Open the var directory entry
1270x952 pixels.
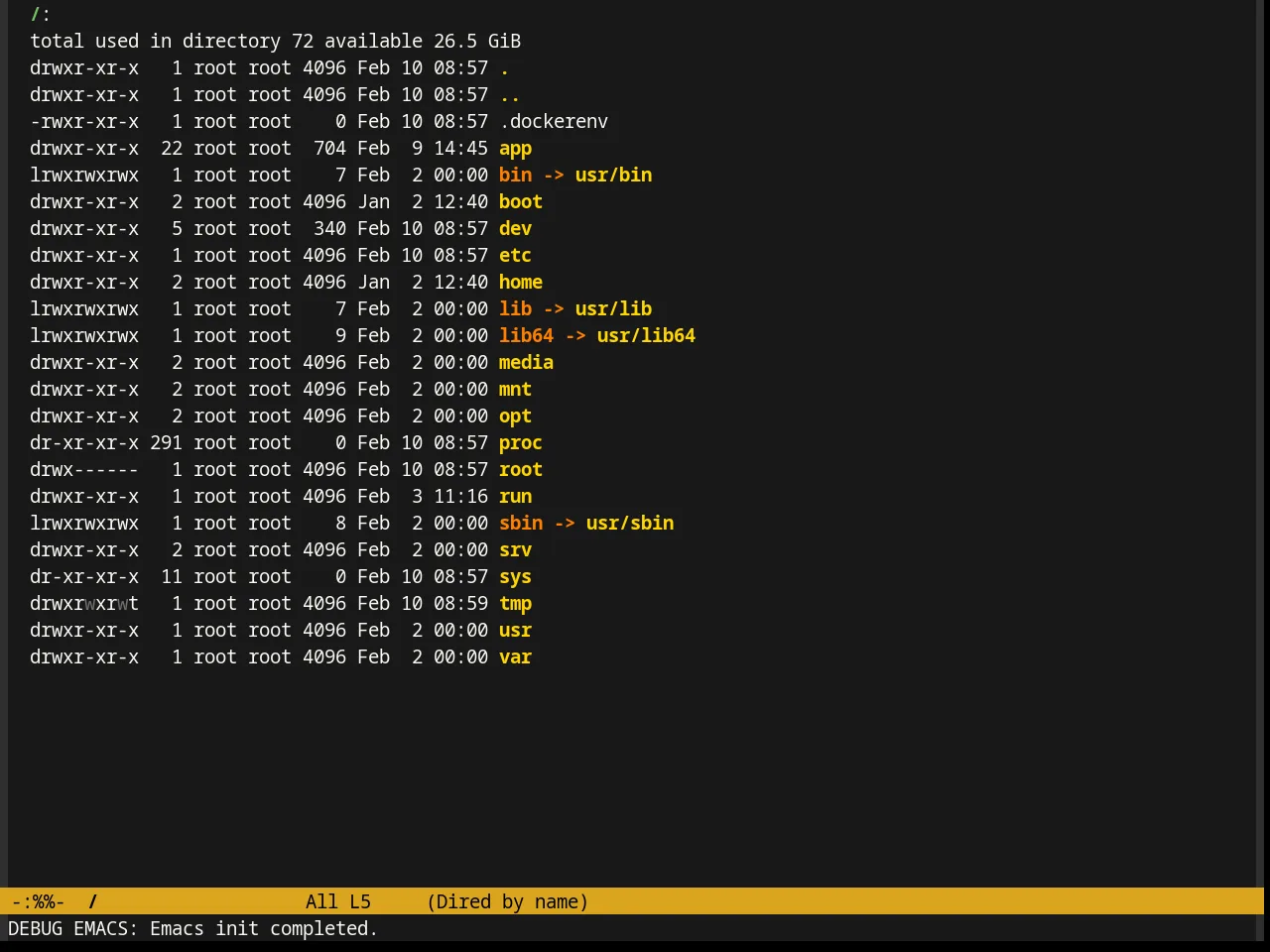(x=515, y=657)
